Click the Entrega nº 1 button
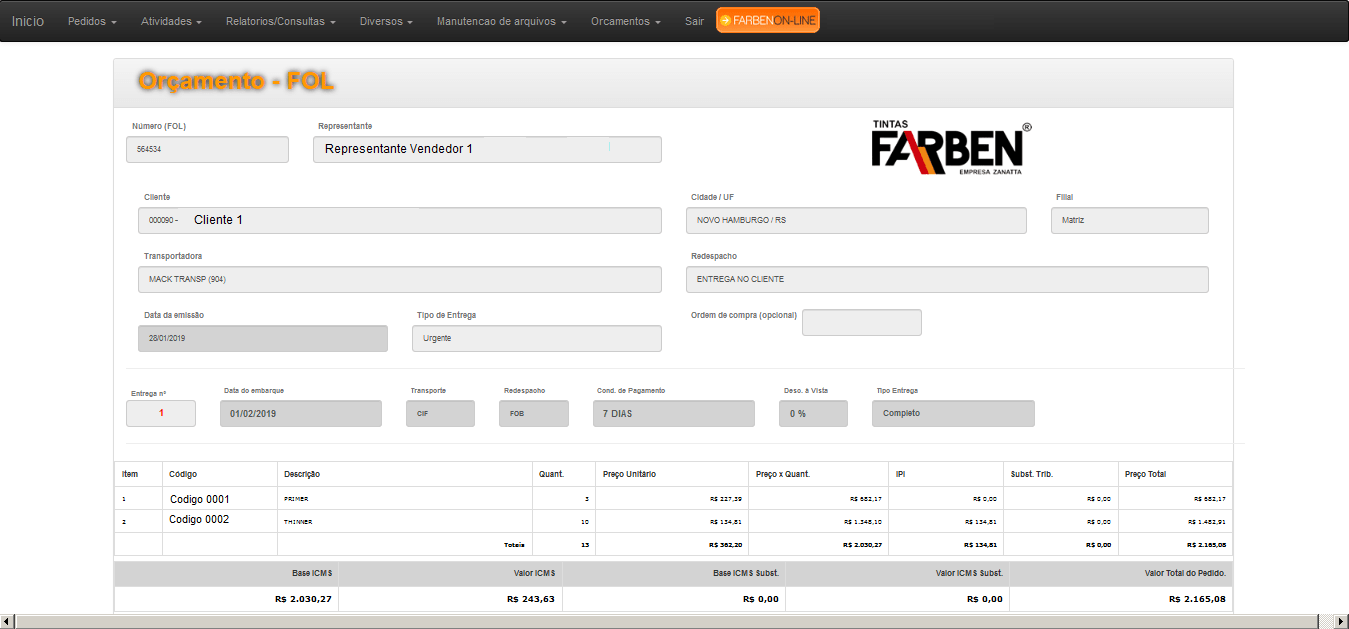1349x629 pixels. coord(161,413)
